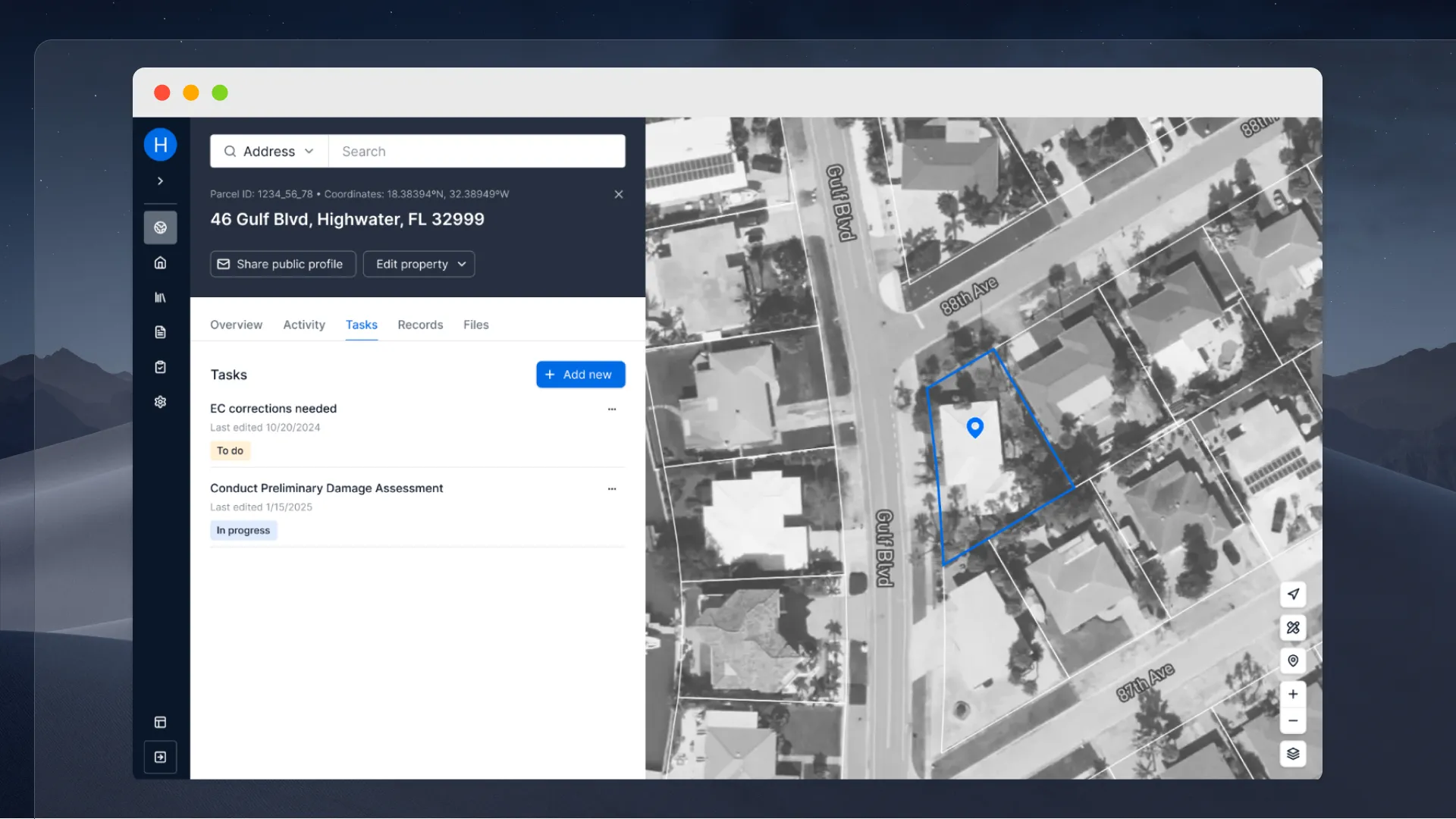The height and width of the screenshot is (819, 1456).
Task: Switch to the Overview tab
Action: pyautogui.click(x=236, y=325)
